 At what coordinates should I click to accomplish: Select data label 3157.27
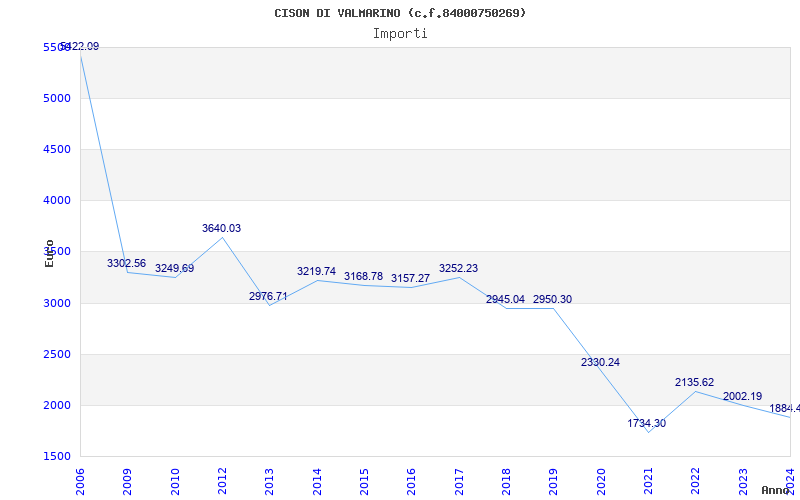pos(410,279)
